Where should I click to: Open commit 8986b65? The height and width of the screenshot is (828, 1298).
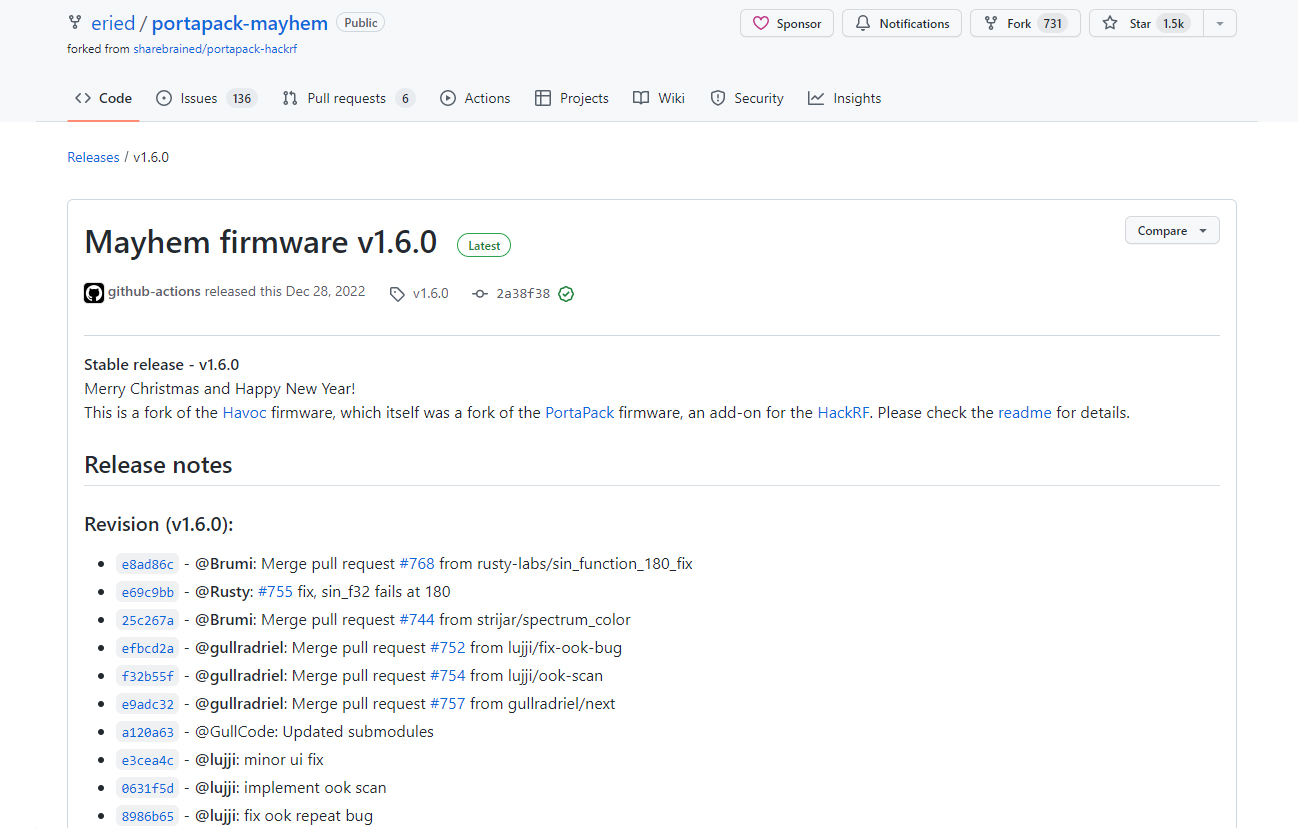point(147,816)
